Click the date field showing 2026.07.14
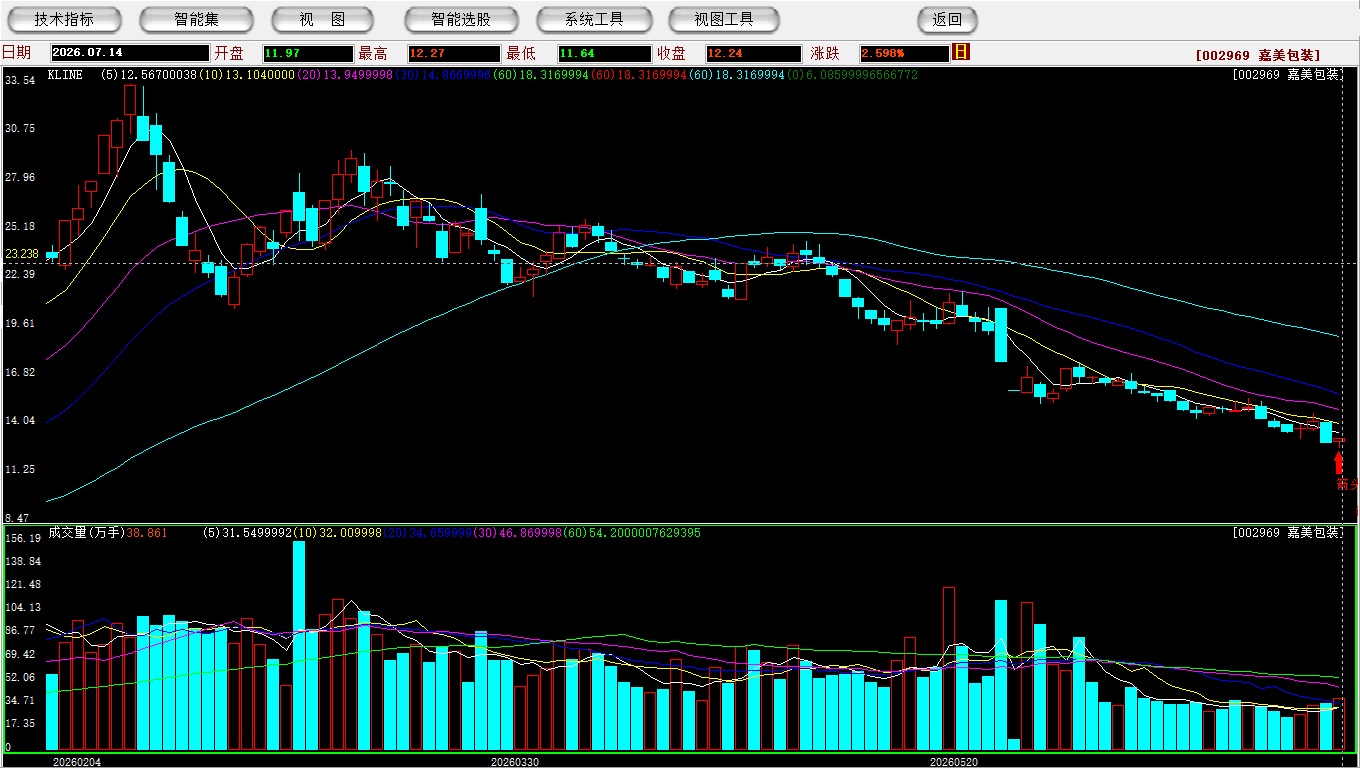The width and height of the screenshot is (1360, 768). click(x=130, y=53)
